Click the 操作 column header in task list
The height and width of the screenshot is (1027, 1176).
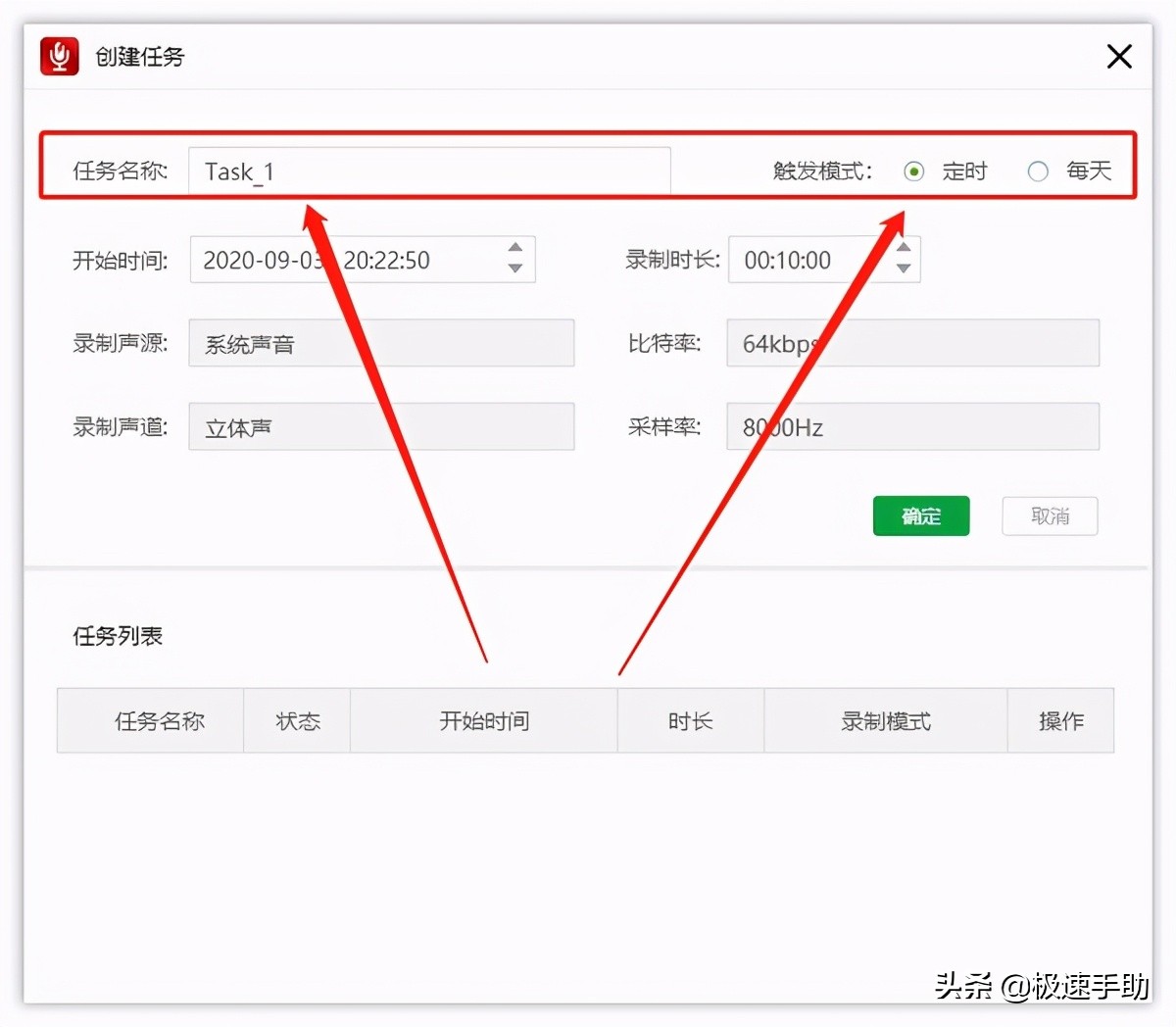(1061, 720)
